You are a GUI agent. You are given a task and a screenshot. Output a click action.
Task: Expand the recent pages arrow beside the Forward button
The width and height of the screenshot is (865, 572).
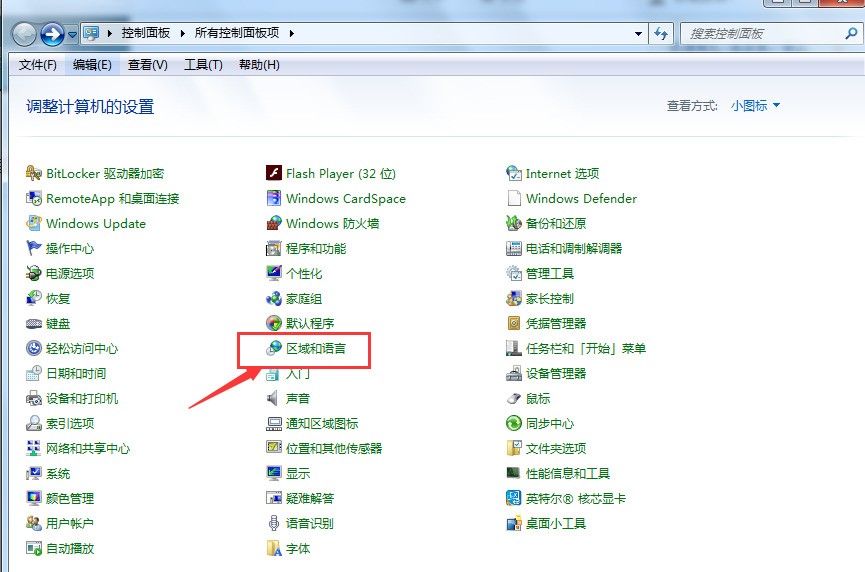[72, 34]
